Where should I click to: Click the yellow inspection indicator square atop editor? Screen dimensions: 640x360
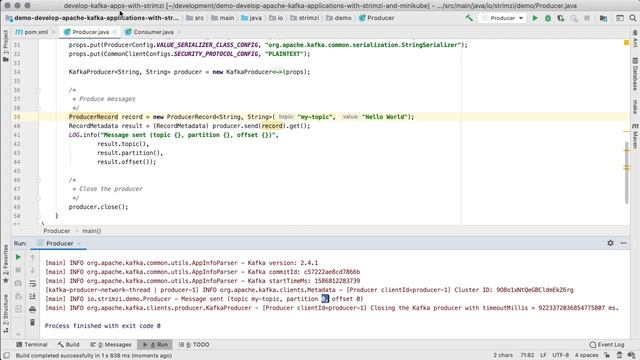tap(627, 42)
